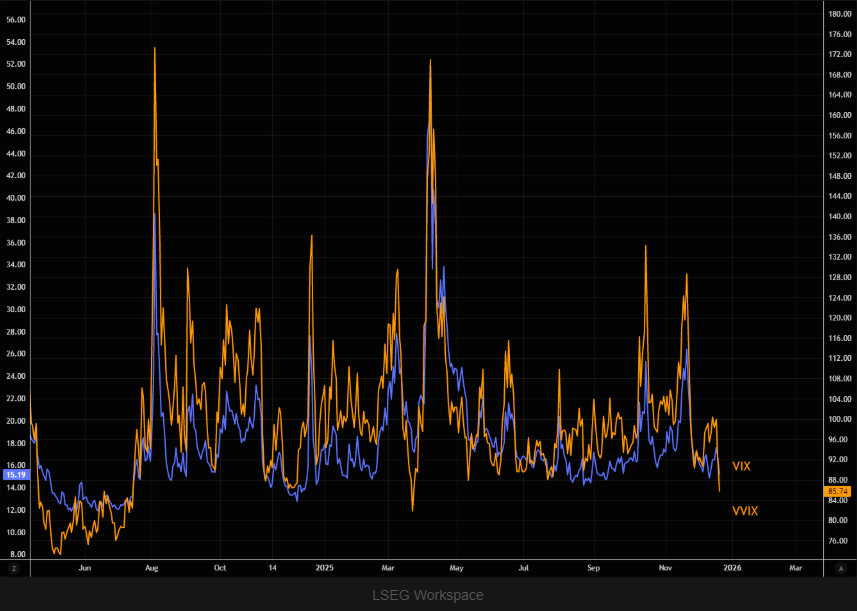Image resolution: width=857 pixels, height=611 pixels.
Task: Select the orange VIX series label
Action: coord(741,466)
